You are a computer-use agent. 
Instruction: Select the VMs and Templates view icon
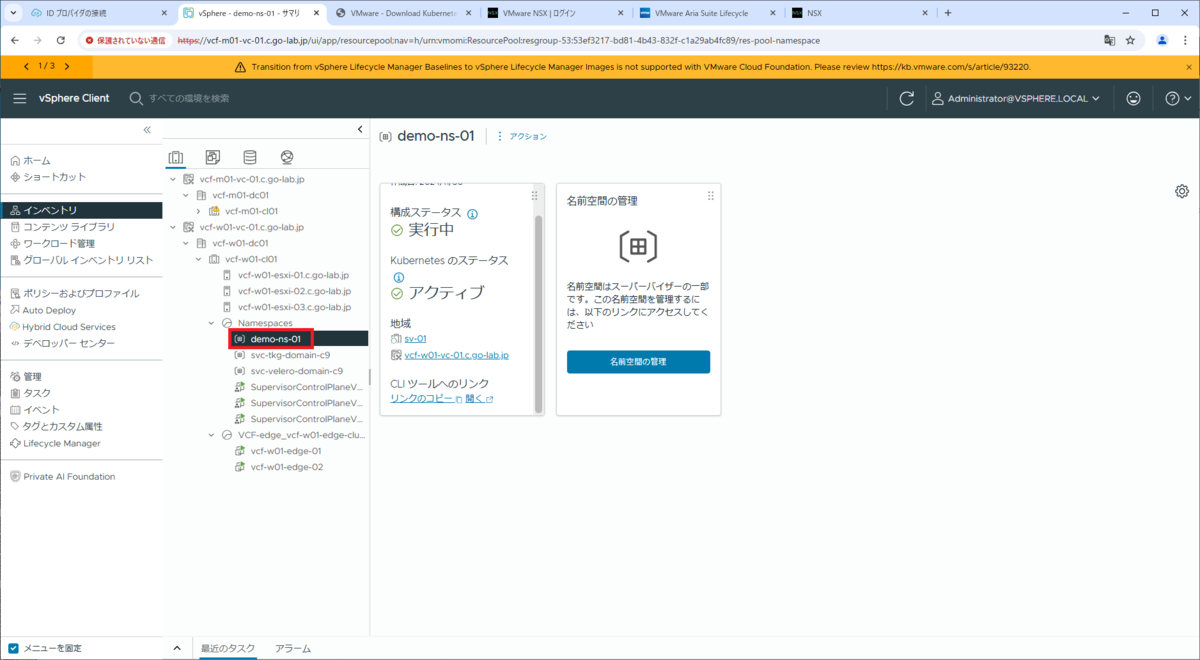click(x=213, y=157)
